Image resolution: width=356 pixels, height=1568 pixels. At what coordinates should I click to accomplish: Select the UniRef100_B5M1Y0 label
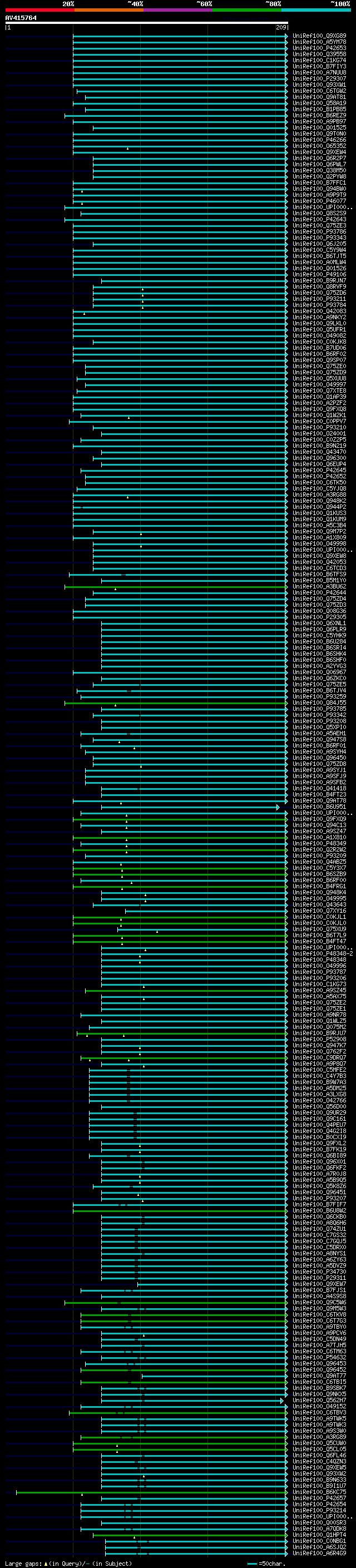319,580
